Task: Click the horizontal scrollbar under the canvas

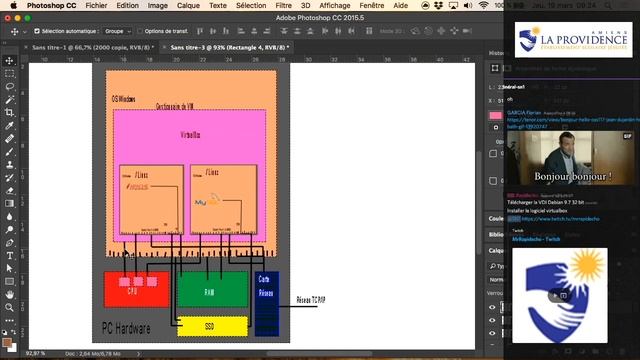Action: pos(319,353)
